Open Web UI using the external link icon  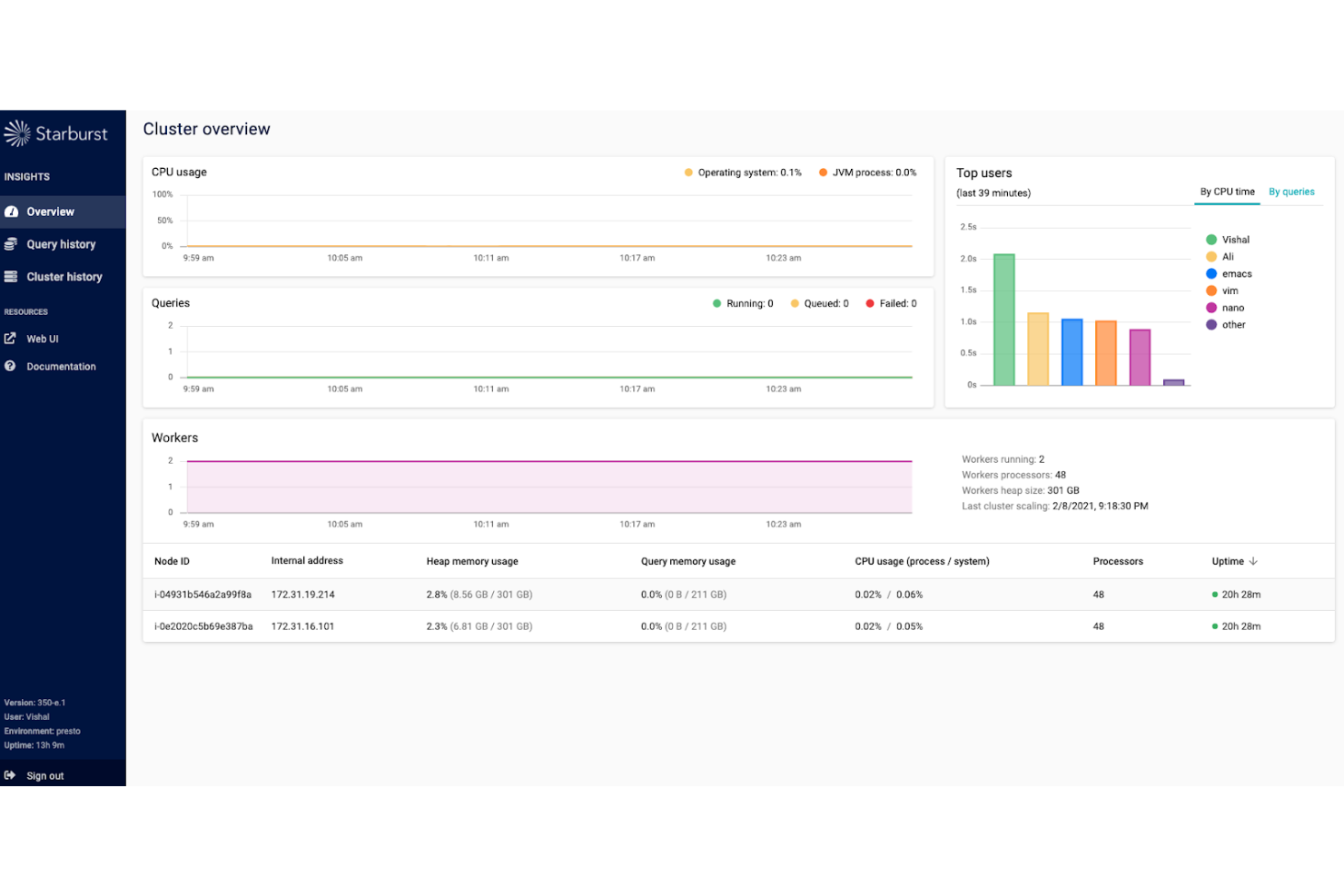coord(10,338)
